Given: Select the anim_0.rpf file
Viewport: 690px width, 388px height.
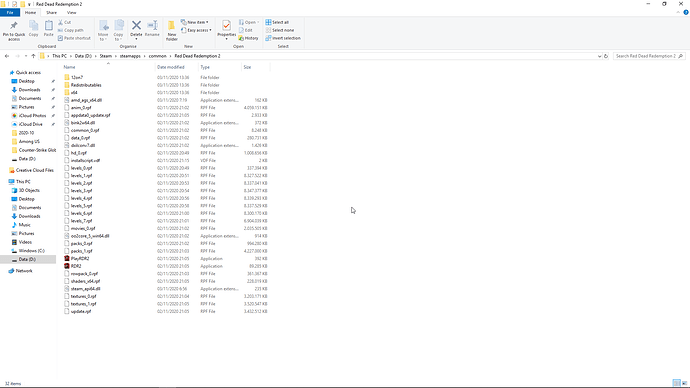Looking at the screenshot, I should pyautogui.click(x=81, y=108).
